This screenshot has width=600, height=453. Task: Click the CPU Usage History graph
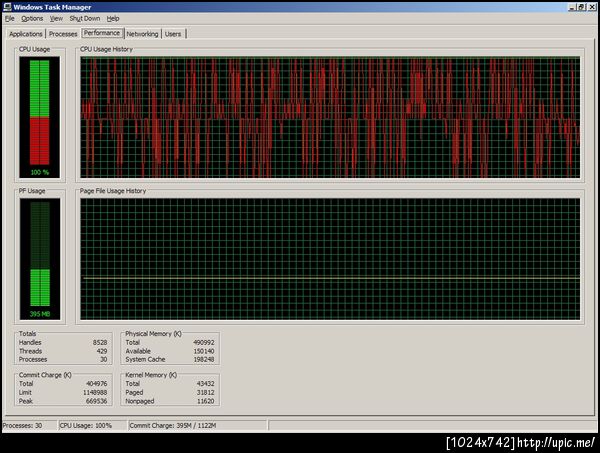coord(330,117)
